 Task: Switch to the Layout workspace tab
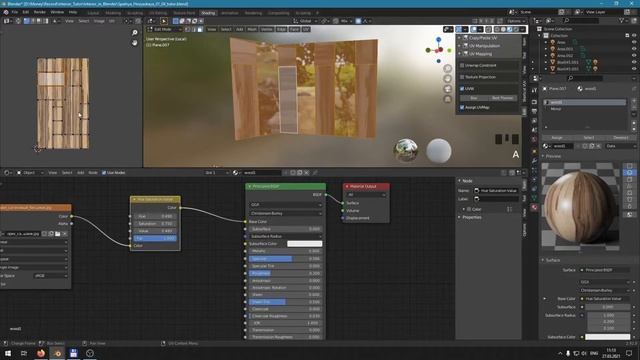pos(93,13)
